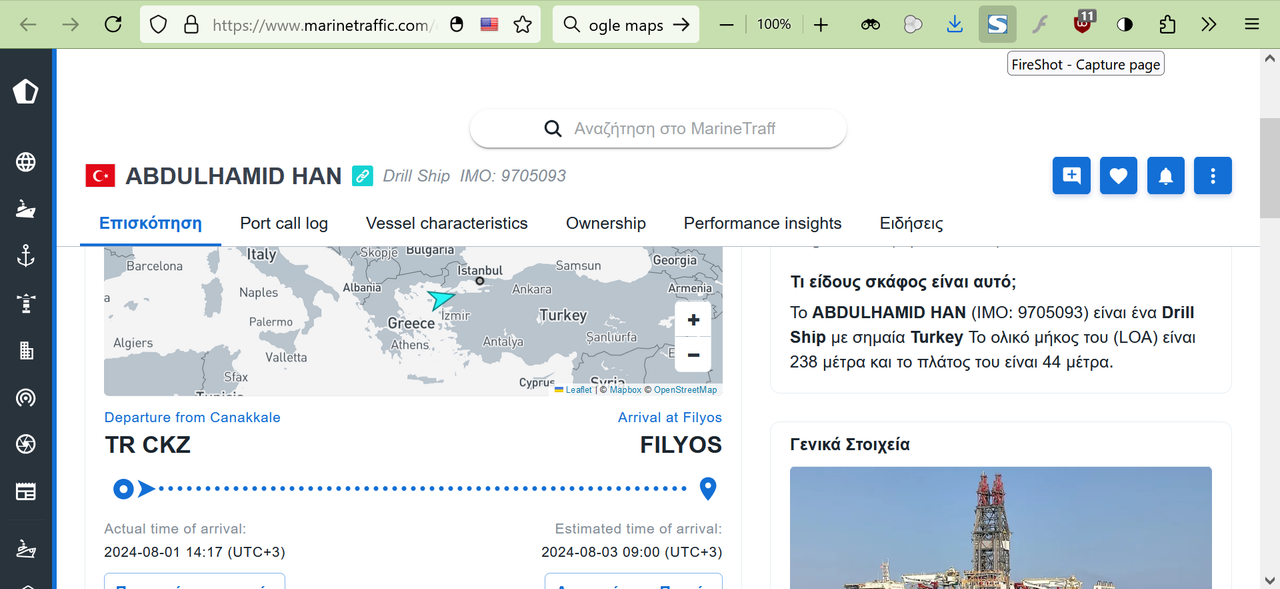Switch to the Επισκόπηση tab
The height and width of the screenshot is (589, 1280).
point(150,223)
